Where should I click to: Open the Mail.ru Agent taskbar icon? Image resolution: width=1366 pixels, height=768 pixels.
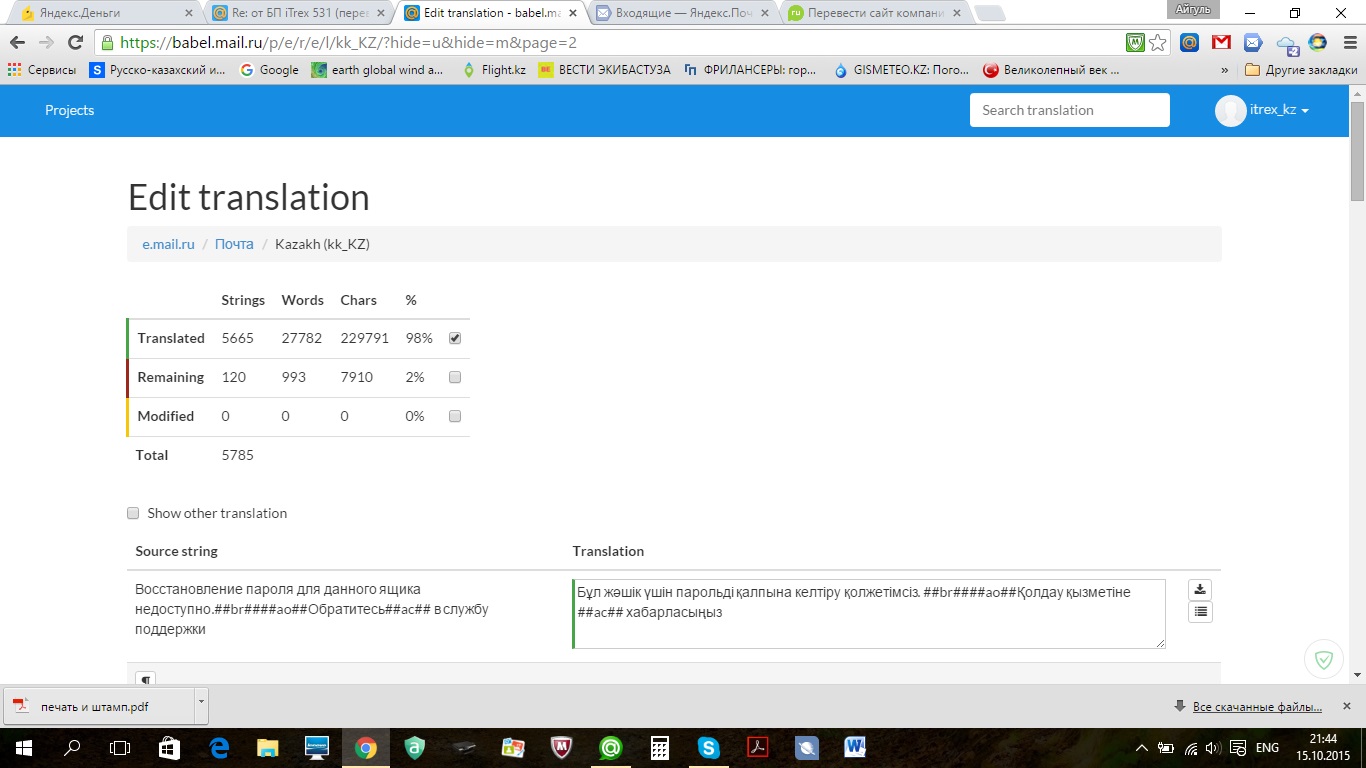611,747
